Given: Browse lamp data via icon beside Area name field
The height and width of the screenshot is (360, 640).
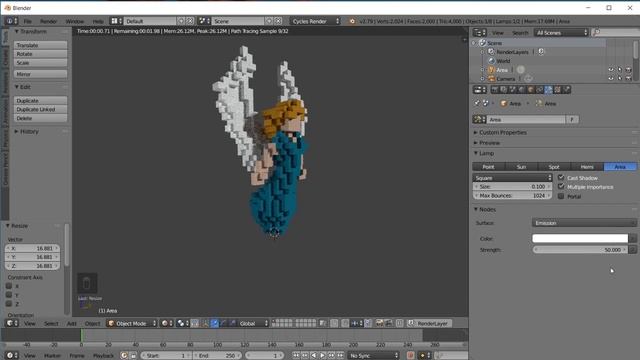Looking at the screenshot, I should [479, 120].
